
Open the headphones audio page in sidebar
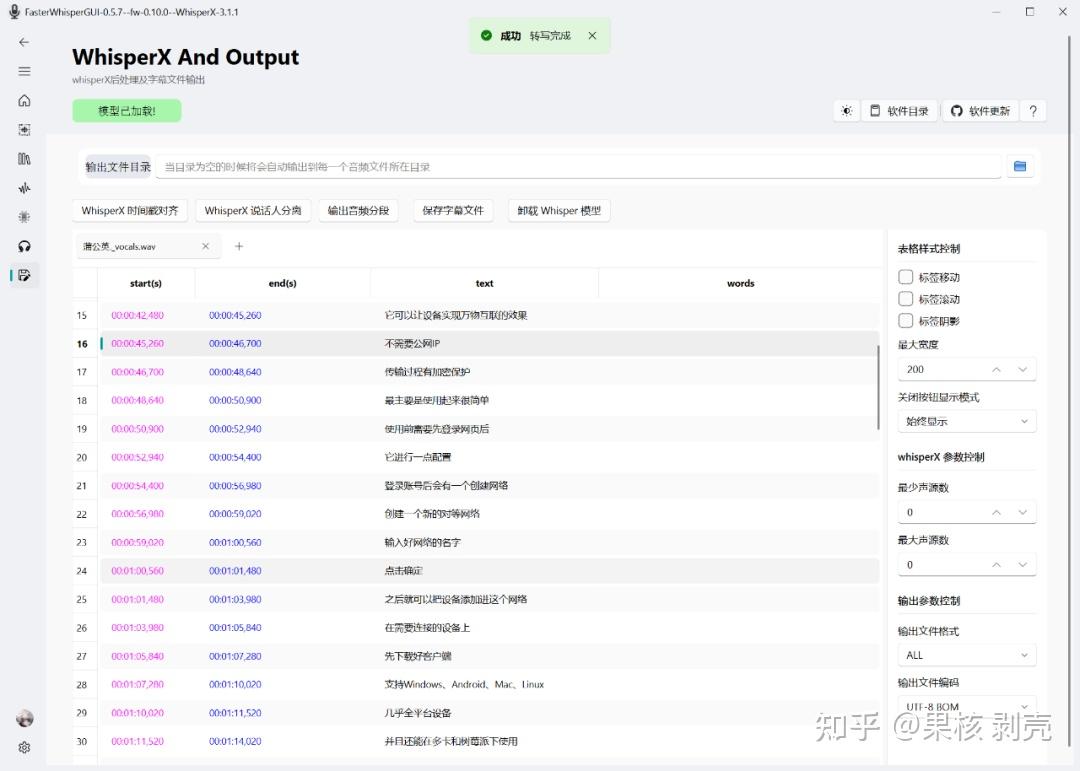pos(23,246)
